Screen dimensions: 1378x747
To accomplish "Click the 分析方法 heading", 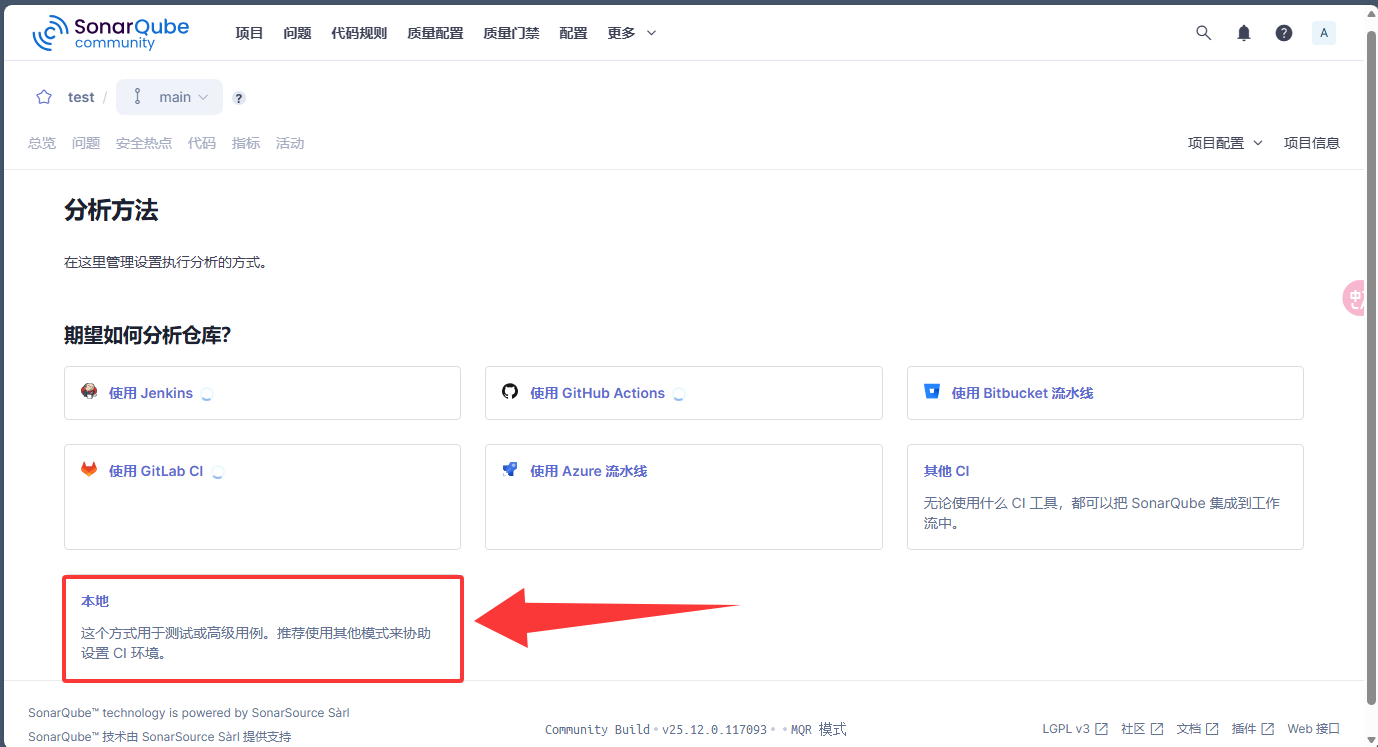I will (111, 211).
